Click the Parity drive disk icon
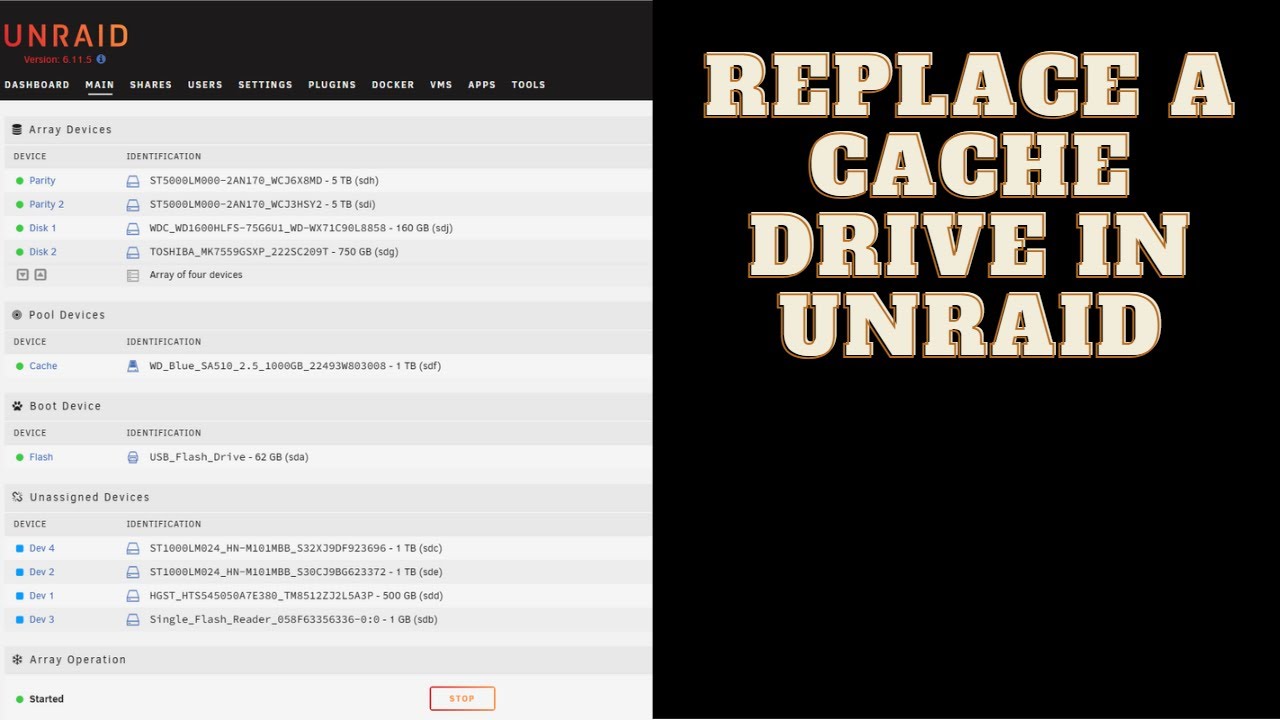Viewport: 1280px width, 720px height. (x=133, y=181)
